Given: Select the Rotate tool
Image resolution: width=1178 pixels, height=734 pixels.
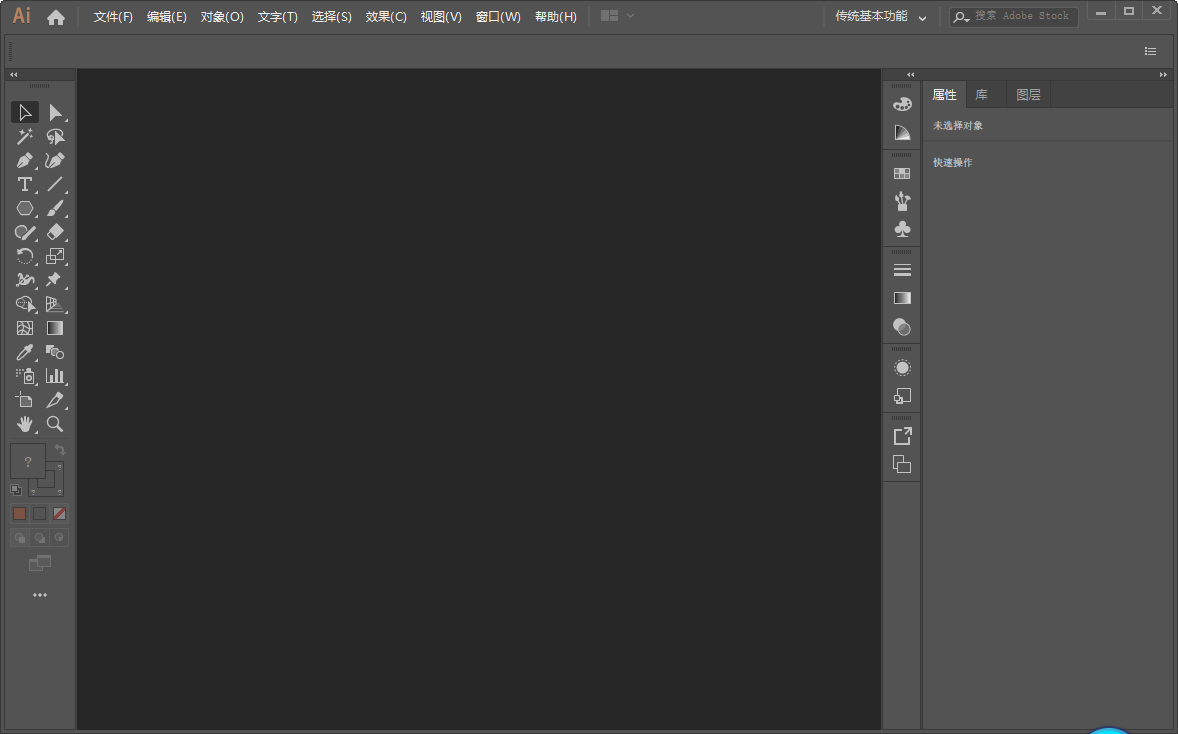Looking at the screenshot, I should coord(25,256).
